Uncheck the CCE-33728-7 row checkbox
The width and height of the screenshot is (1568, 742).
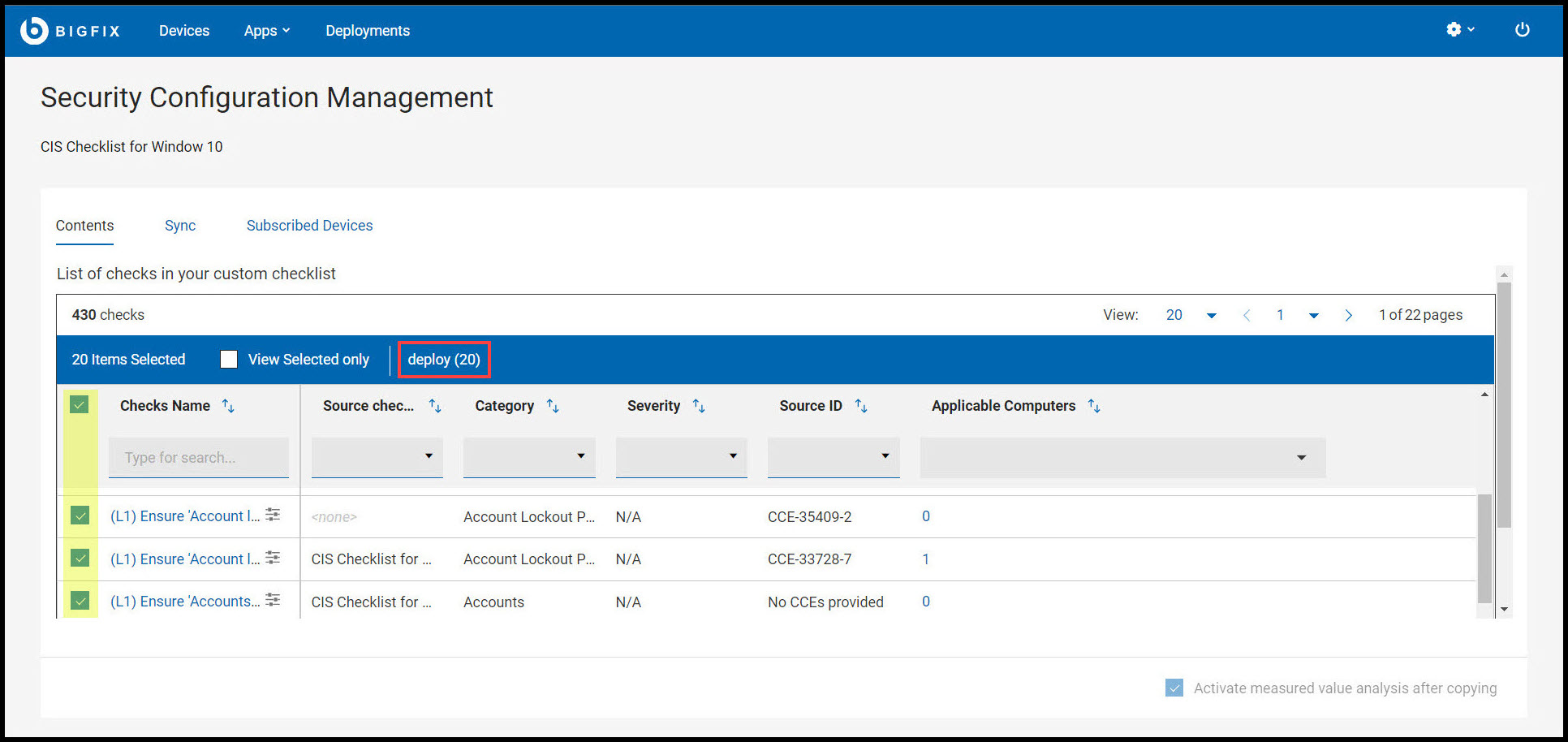(80, 558)
